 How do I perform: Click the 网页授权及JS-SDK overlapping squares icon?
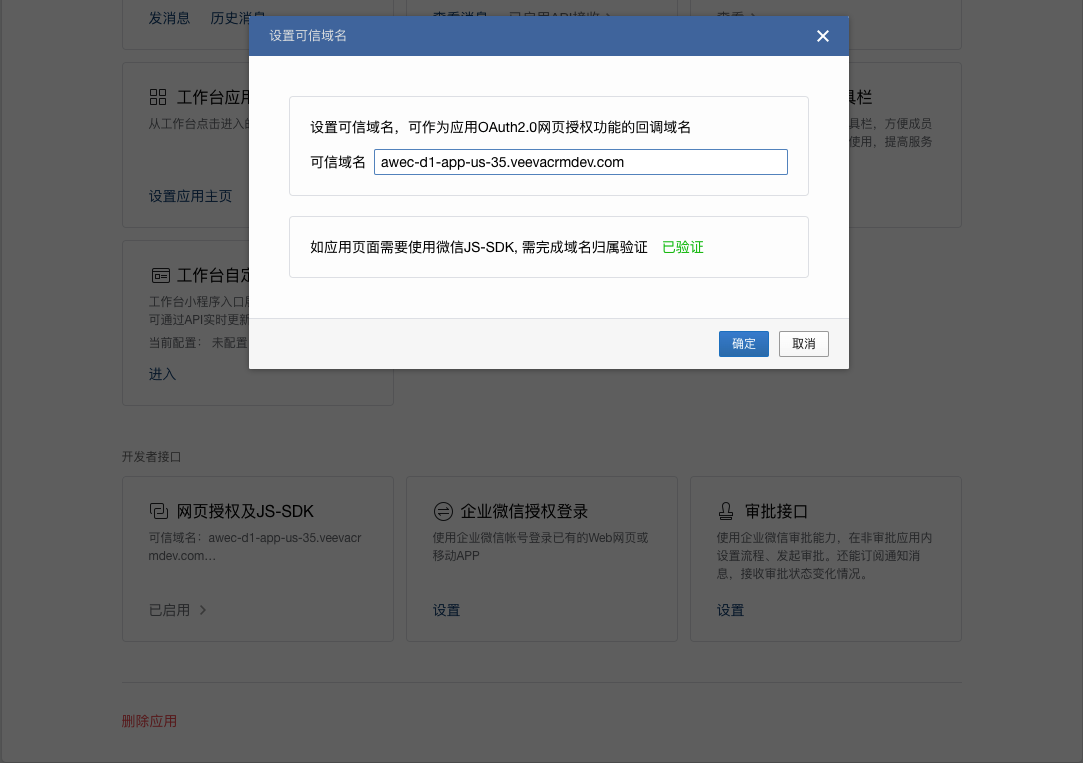158,511
